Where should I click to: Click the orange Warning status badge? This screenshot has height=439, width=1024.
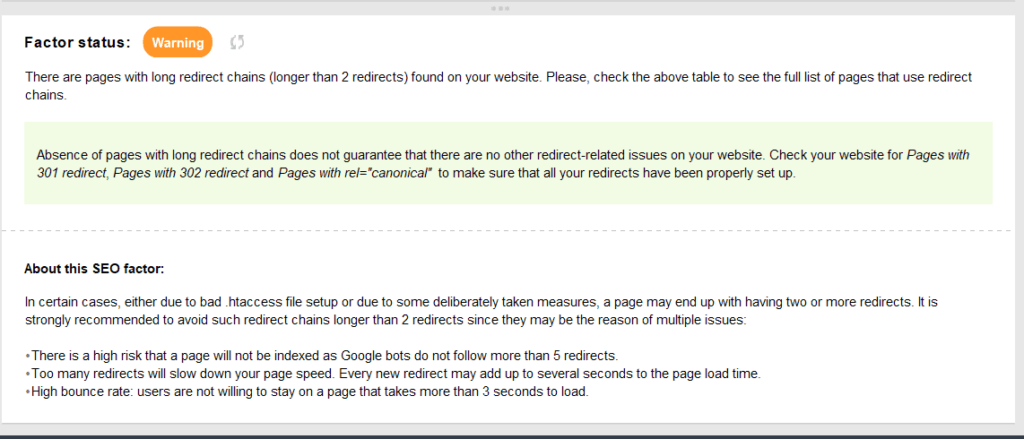click(x=178, y=42)
